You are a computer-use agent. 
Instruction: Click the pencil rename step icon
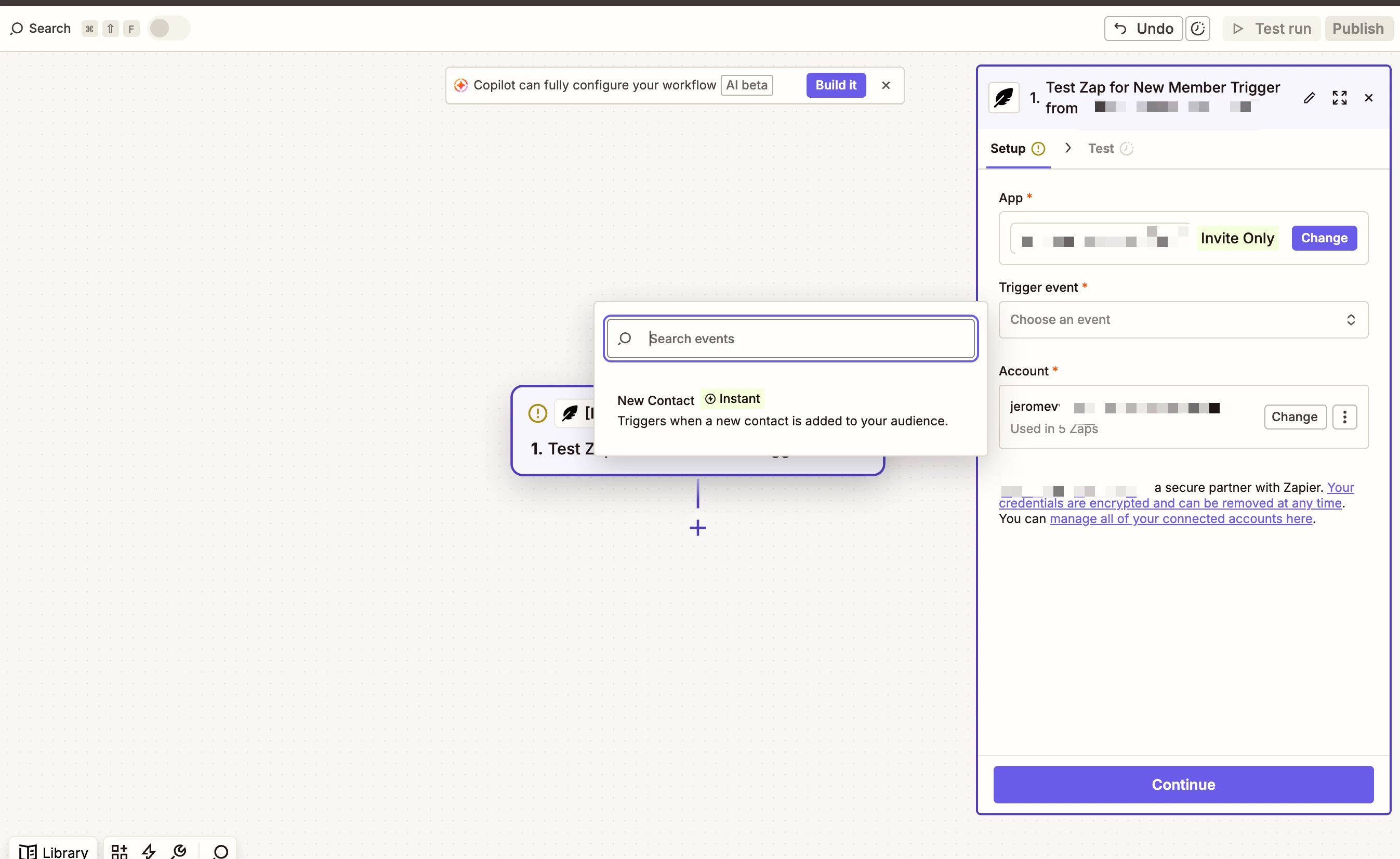click(x=1309, y=98)
